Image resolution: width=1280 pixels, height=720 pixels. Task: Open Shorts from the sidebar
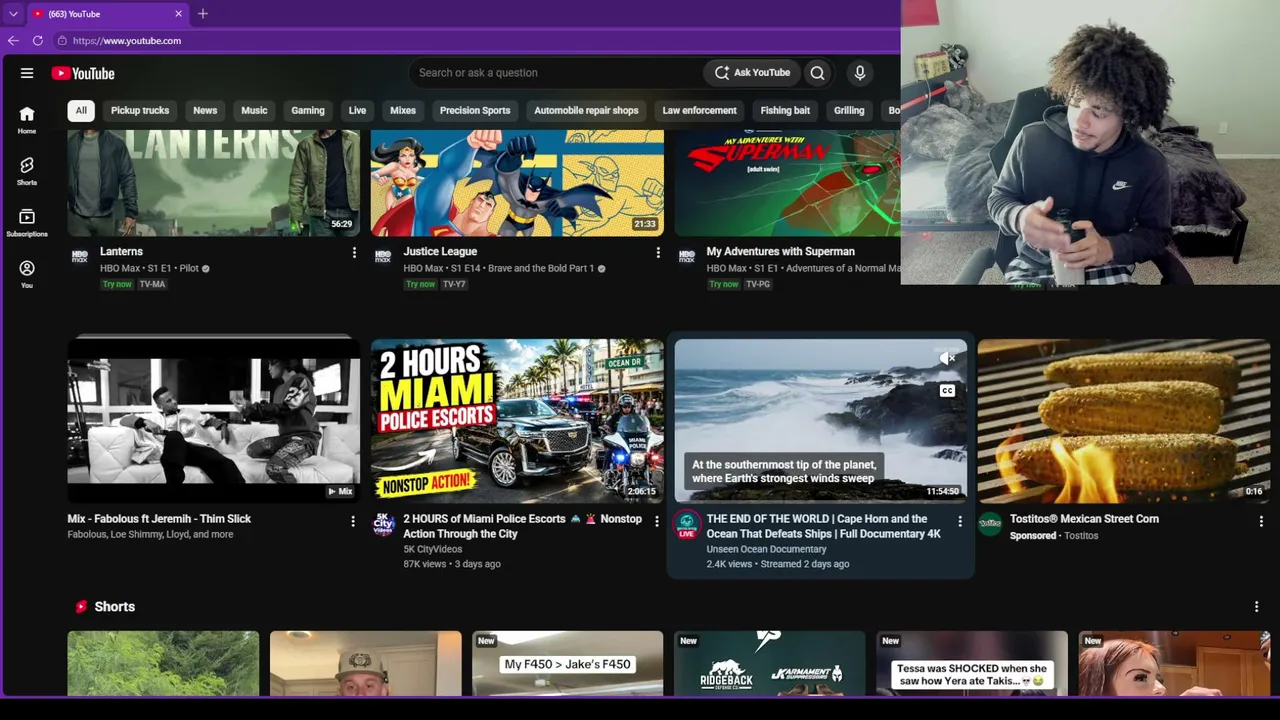(x=27, y=171)
